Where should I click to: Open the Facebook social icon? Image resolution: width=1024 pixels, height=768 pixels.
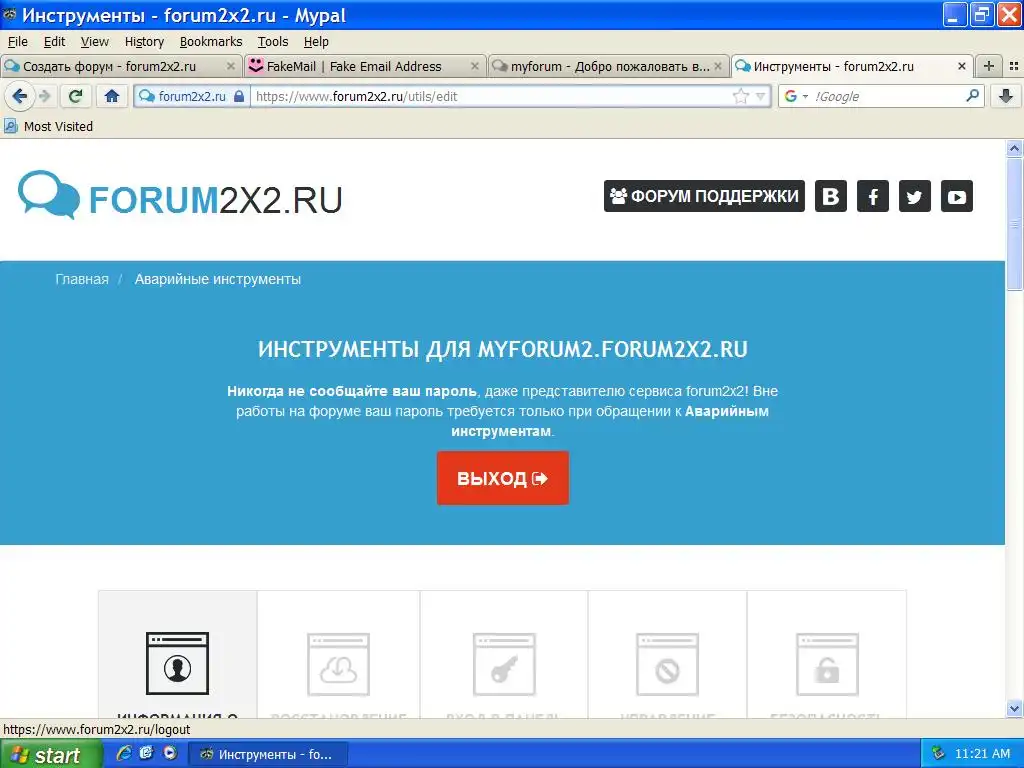coord(872,196)
